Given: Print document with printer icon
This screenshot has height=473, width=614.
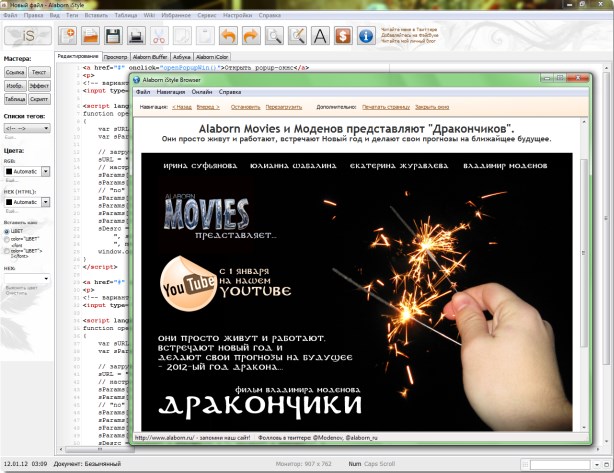Looking at the screenshot, I should point(136,36).
